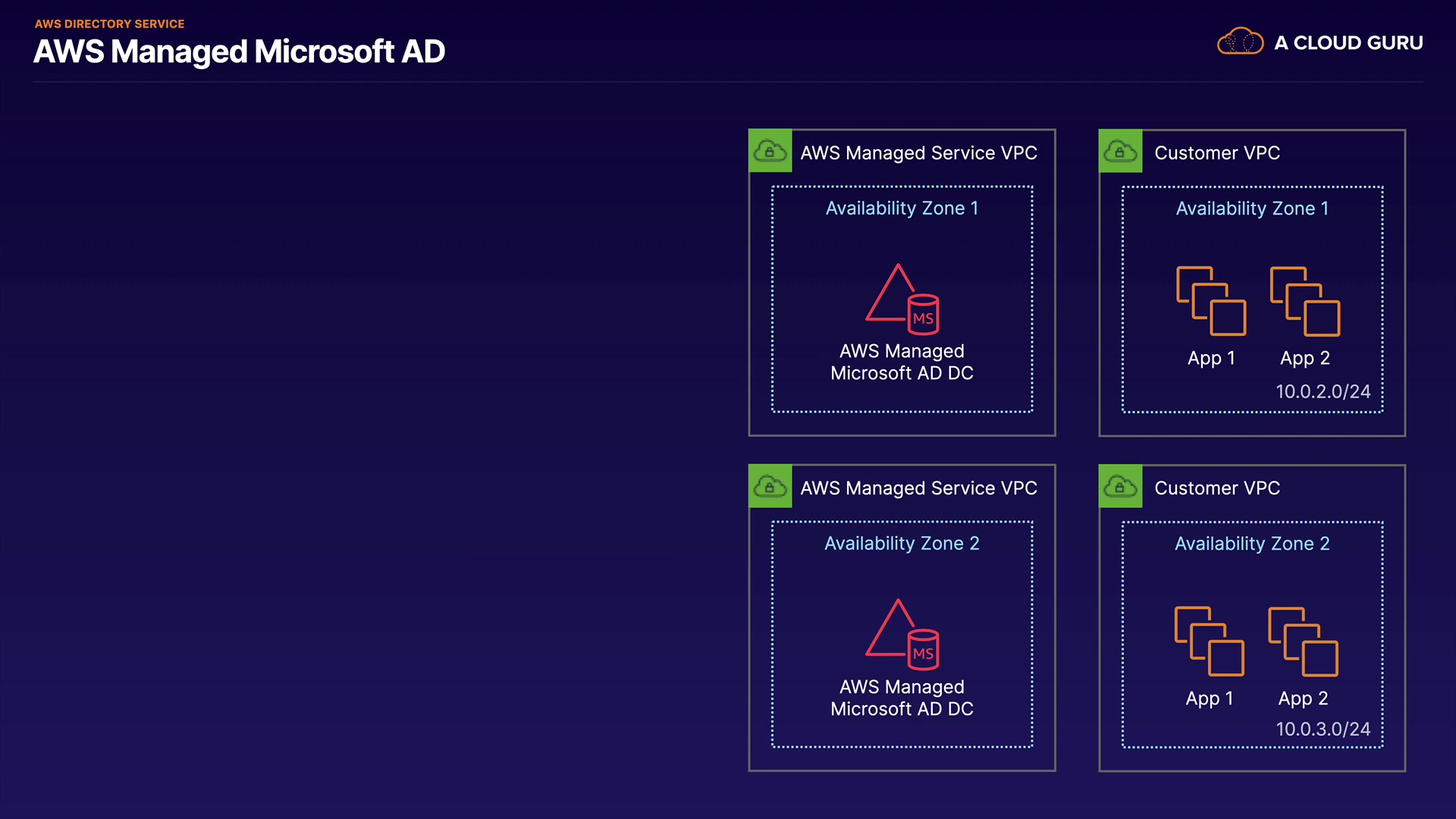Select App 2 icon in Availability Zone 1

click(1305, 300)
